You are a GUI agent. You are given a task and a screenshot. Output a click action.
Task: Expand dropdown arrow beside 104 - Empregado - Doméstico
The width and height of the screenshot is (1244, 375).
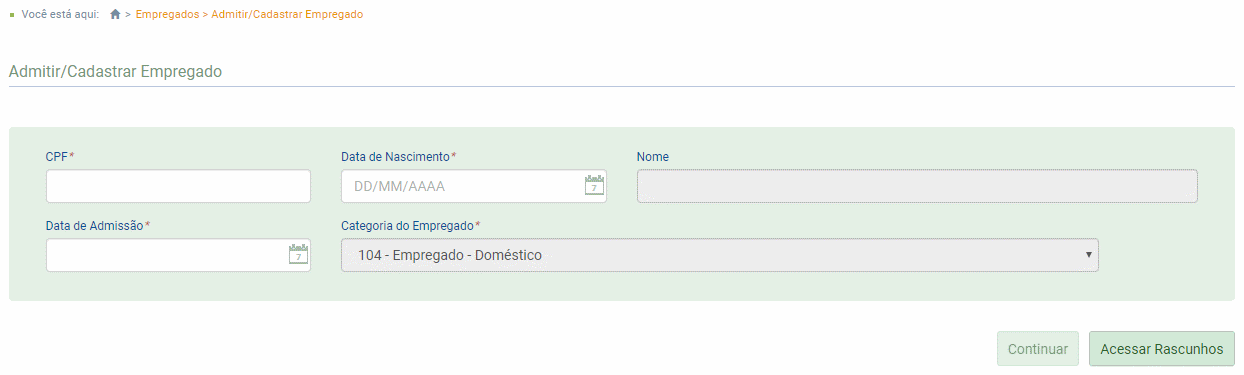tap(1088, 255)
